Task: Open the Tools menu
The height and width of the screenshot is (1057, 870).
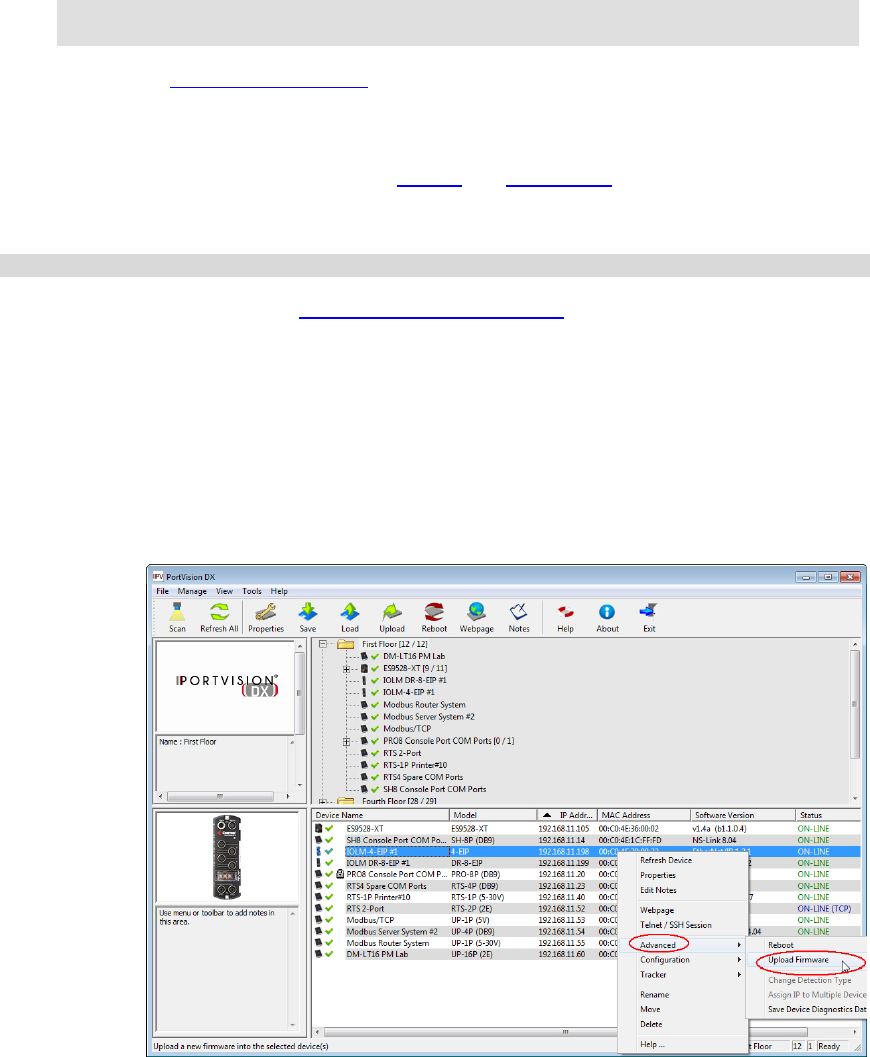Action: click(x=251, y=592)
